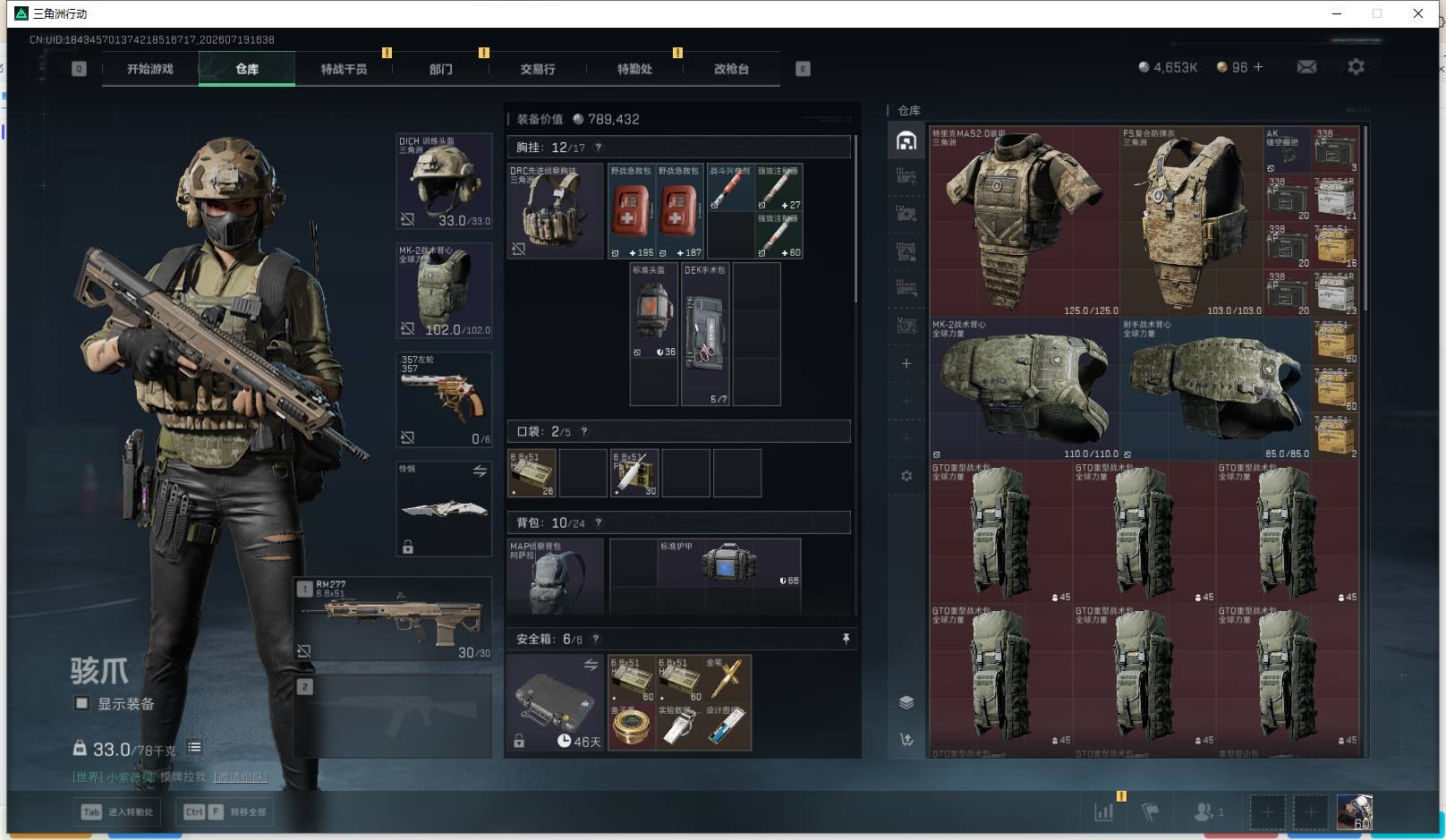Click the stack sort icon in warehouse sidebar
The image size is (1446, 840).
point(906,702)
